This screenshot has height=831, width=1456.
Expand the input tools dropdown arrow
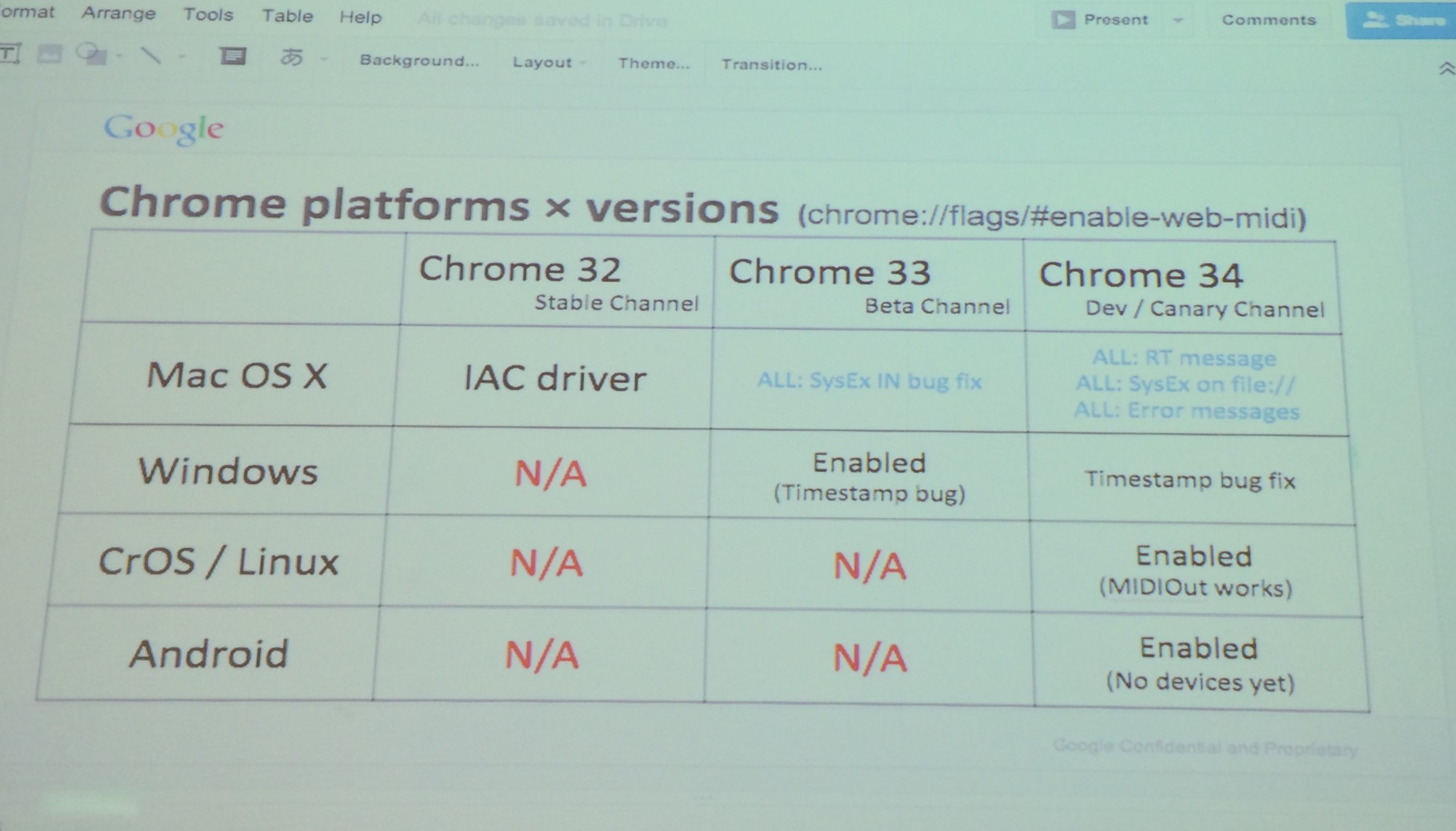324,59
